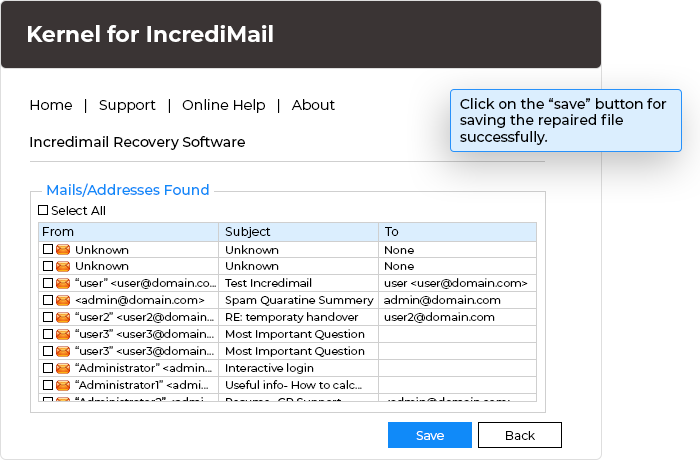
Task: Enable the Select All checkbox
Action: pyautogui.click(x=43, y=211)
